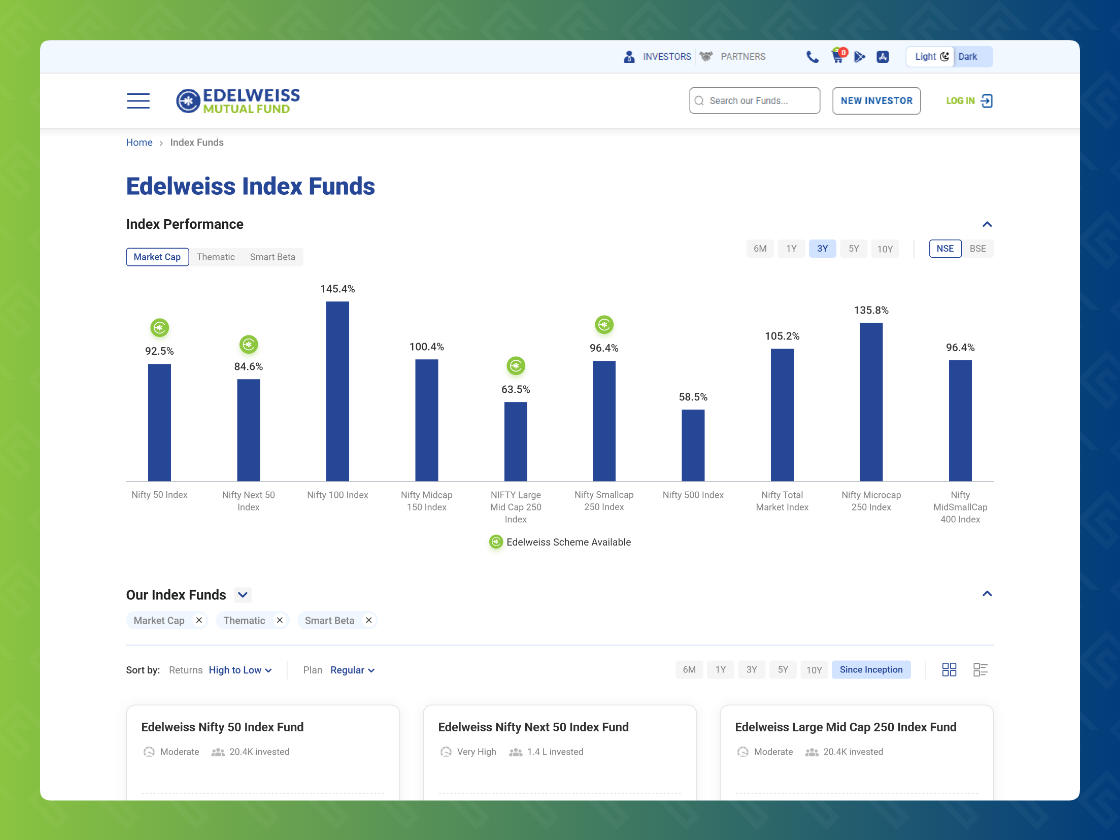Select the Thematic chart tab
The image size is (1120, 840).
(x=216, y=257)
